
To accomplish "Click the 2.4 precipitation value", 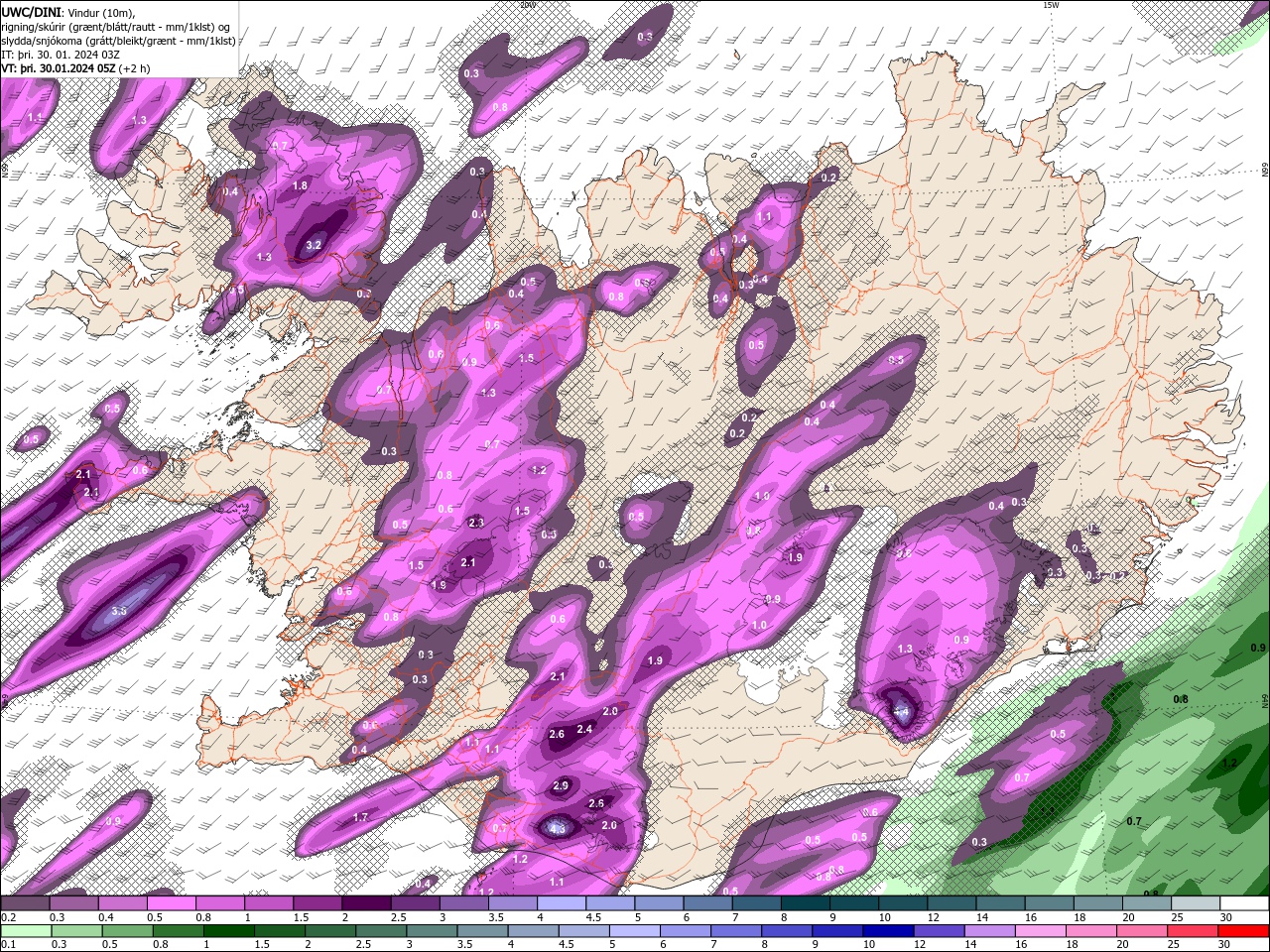I will 584,729.
